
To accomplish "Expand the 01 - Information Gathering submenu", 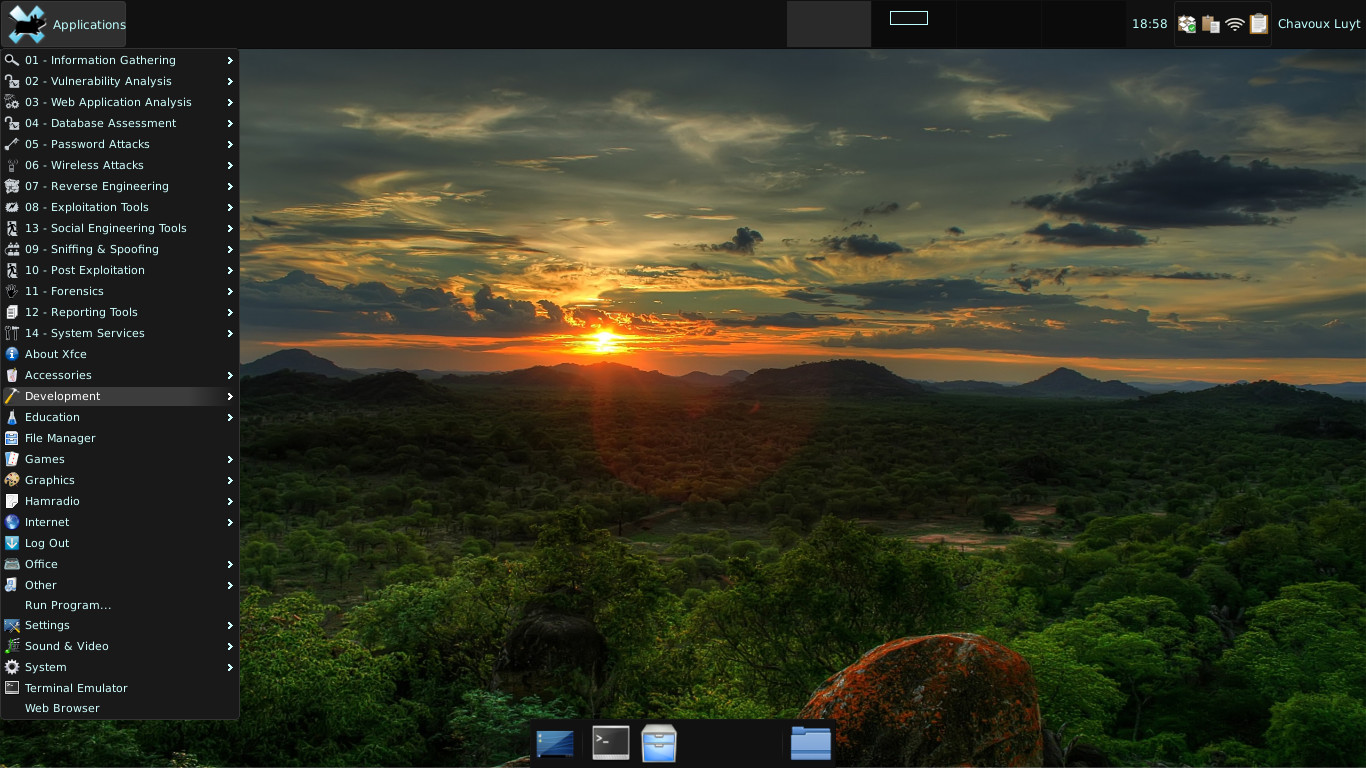I will coord(120,60).
